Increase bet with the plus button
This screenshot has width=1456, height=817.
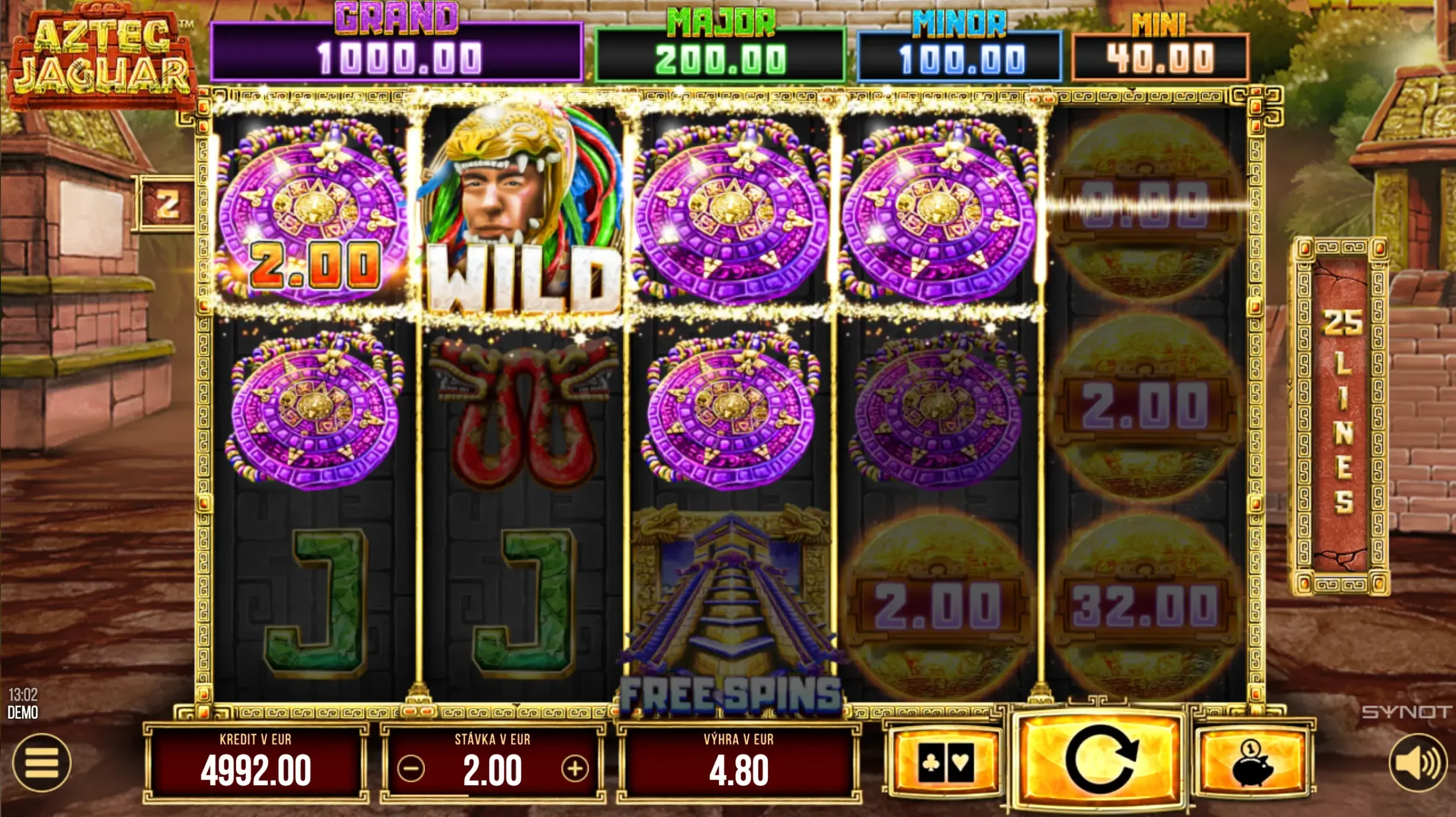pyautogui.click(x=574, y=769)
